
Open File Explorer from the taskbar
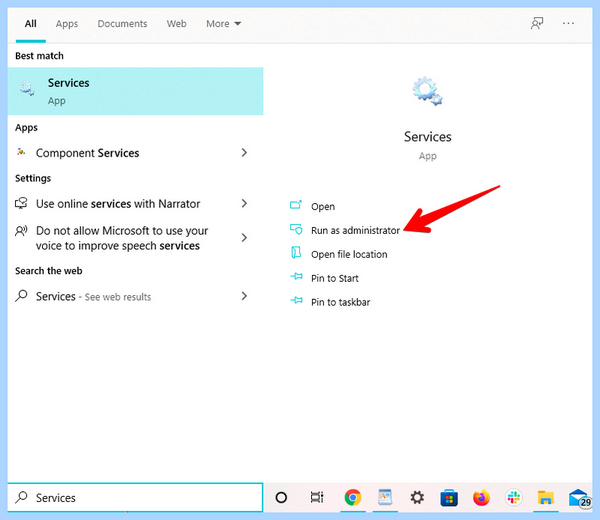[x=546, y=497]
